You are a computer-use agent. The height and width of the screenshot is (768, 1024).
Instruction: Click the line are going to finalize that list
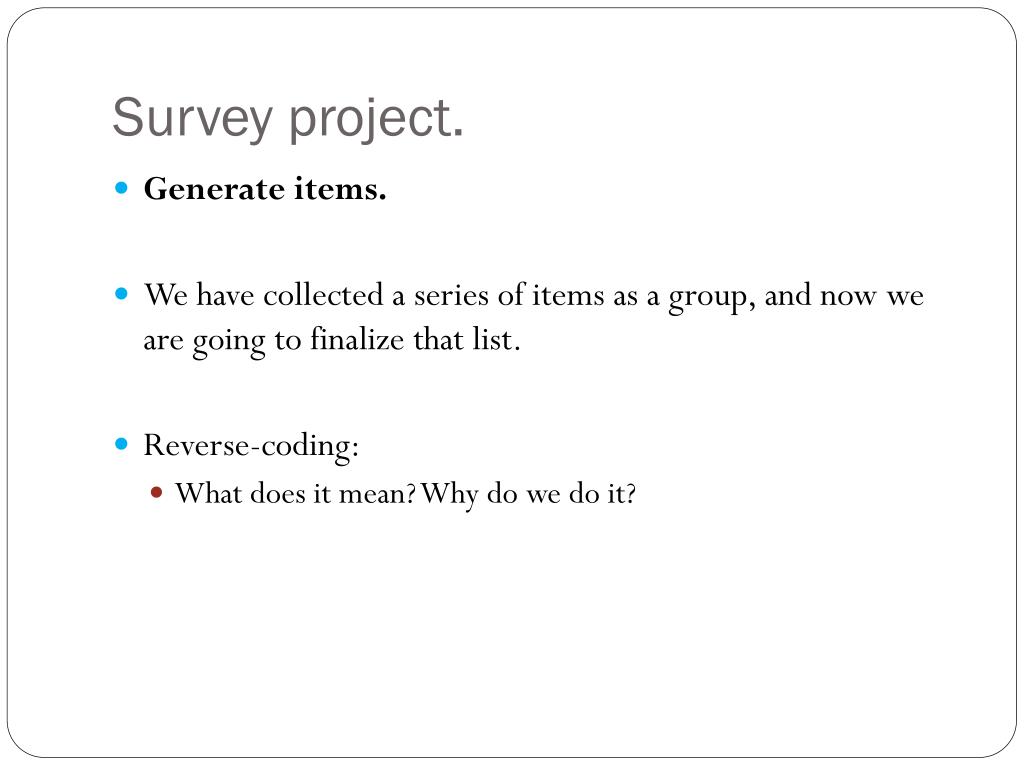(332, 340)
